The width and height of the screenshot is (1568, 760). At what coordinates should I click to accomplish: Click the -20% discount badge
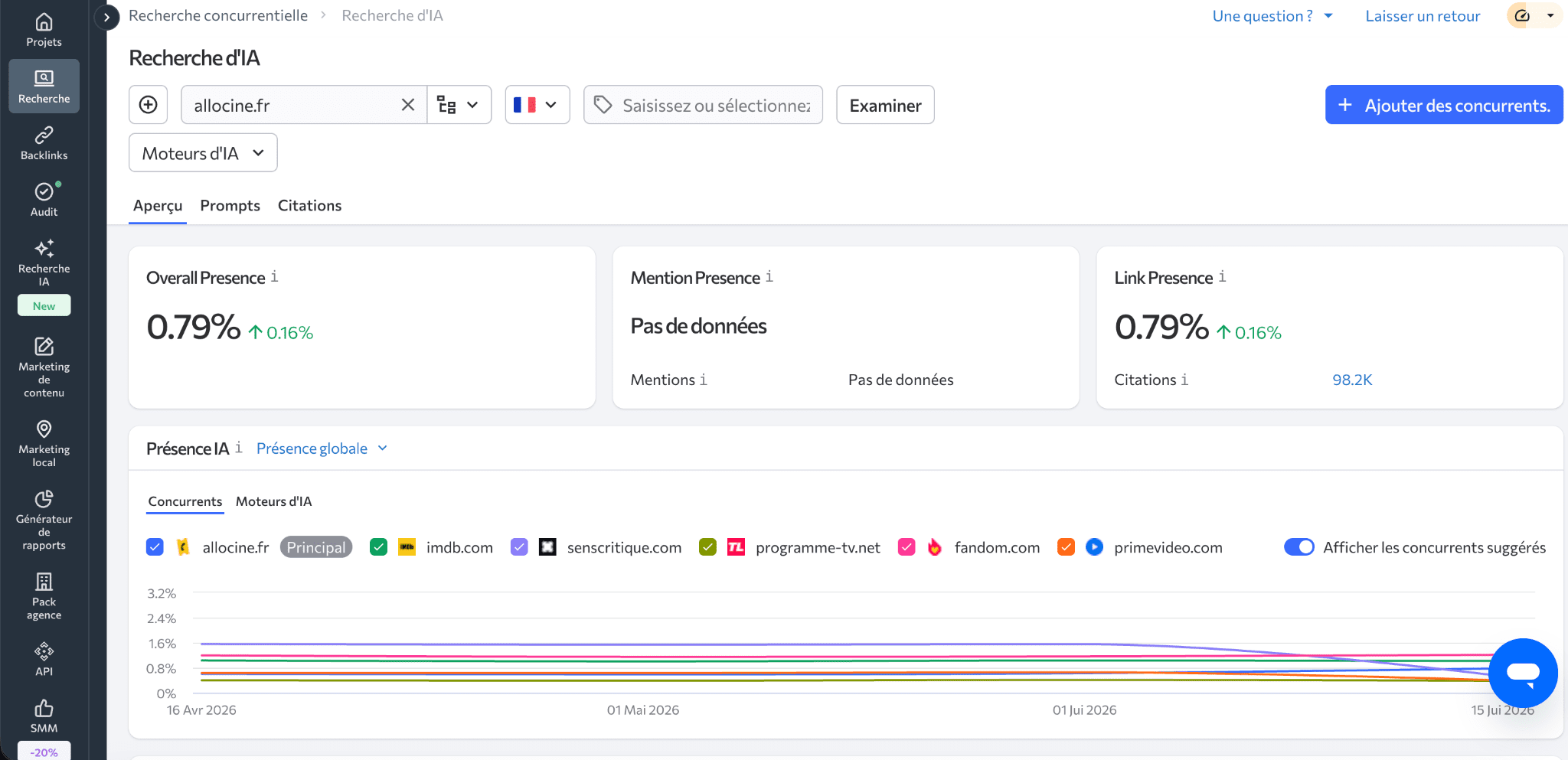(44, 752)
